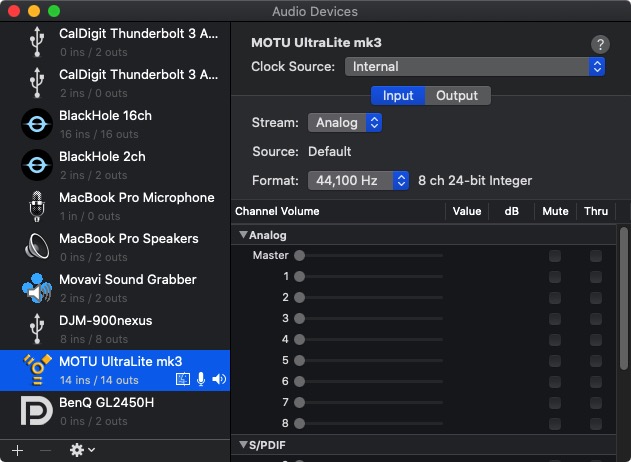The image size is (631, 462).
Task: Switch to the Output tab
Action: 457,96
